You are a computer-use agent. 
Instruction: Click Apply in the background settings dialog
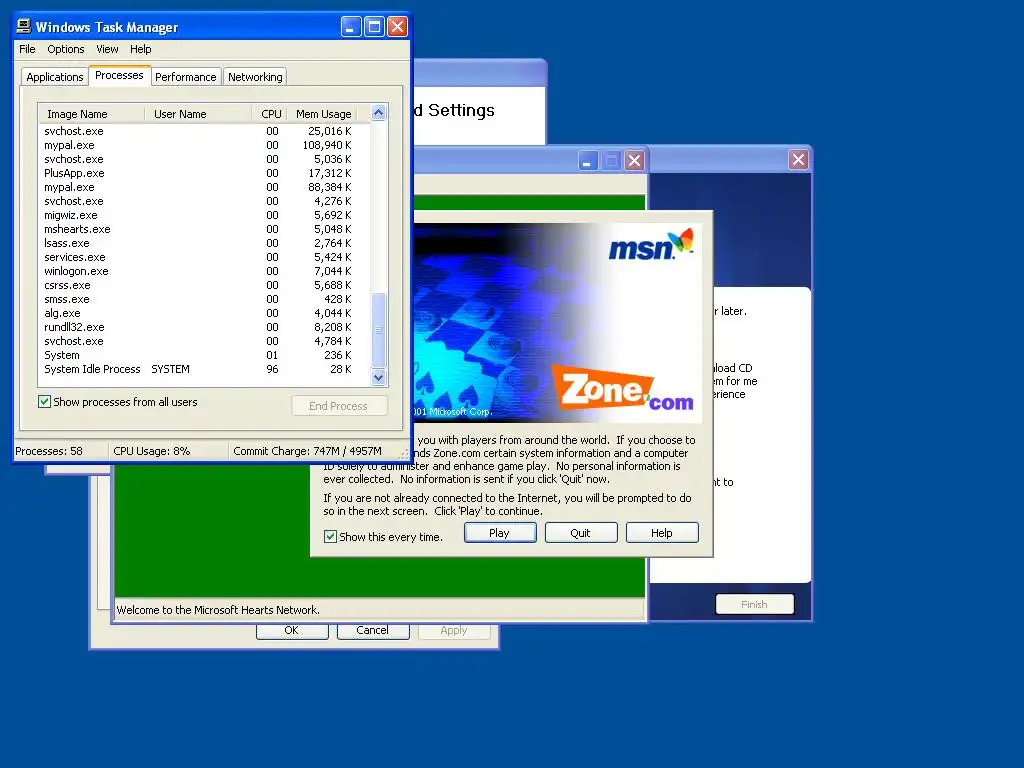point(454,630)
